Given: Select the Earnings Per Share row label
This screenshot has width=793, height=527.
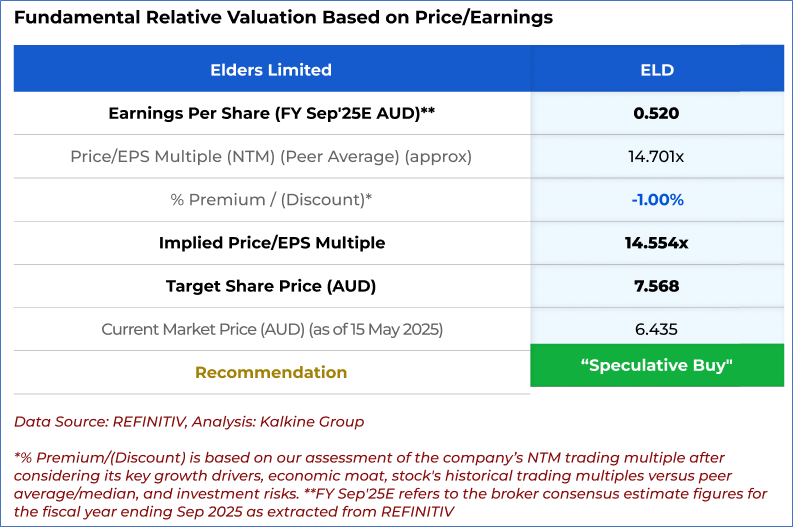Looking at the screenshot, I should (271, 113).
